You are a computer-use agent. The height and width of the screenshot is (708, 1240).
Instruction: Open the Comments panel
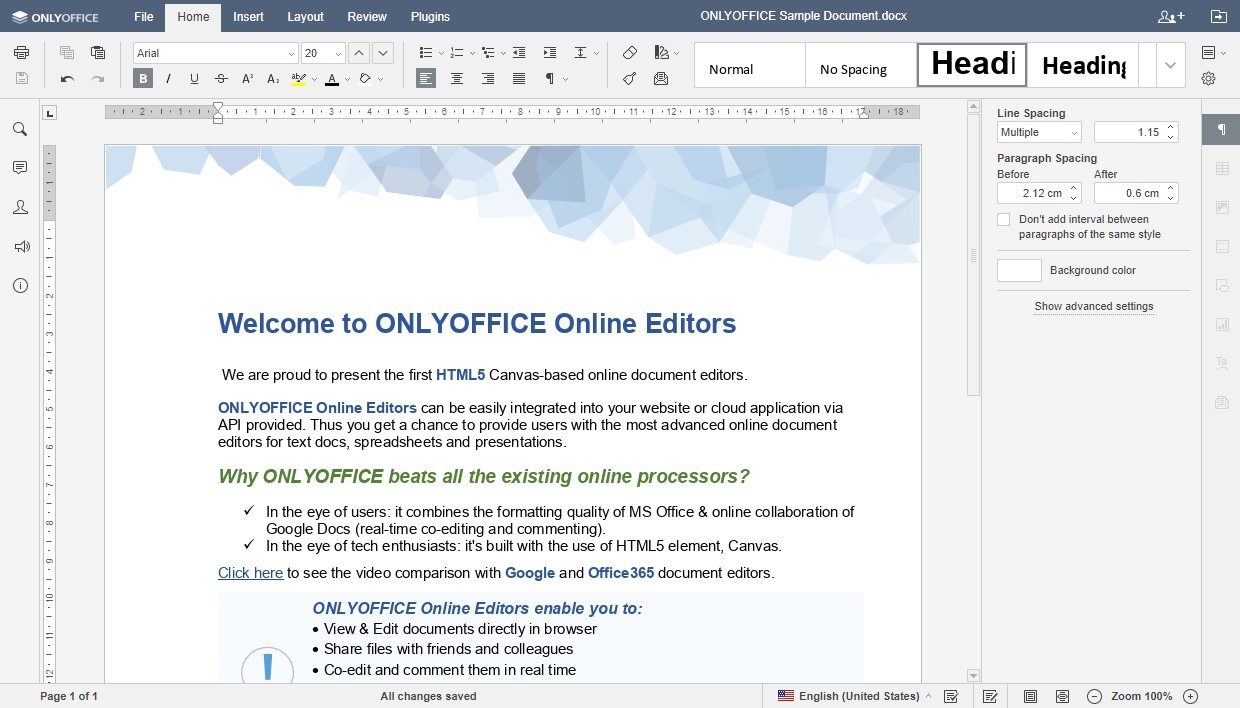point(20,167)
